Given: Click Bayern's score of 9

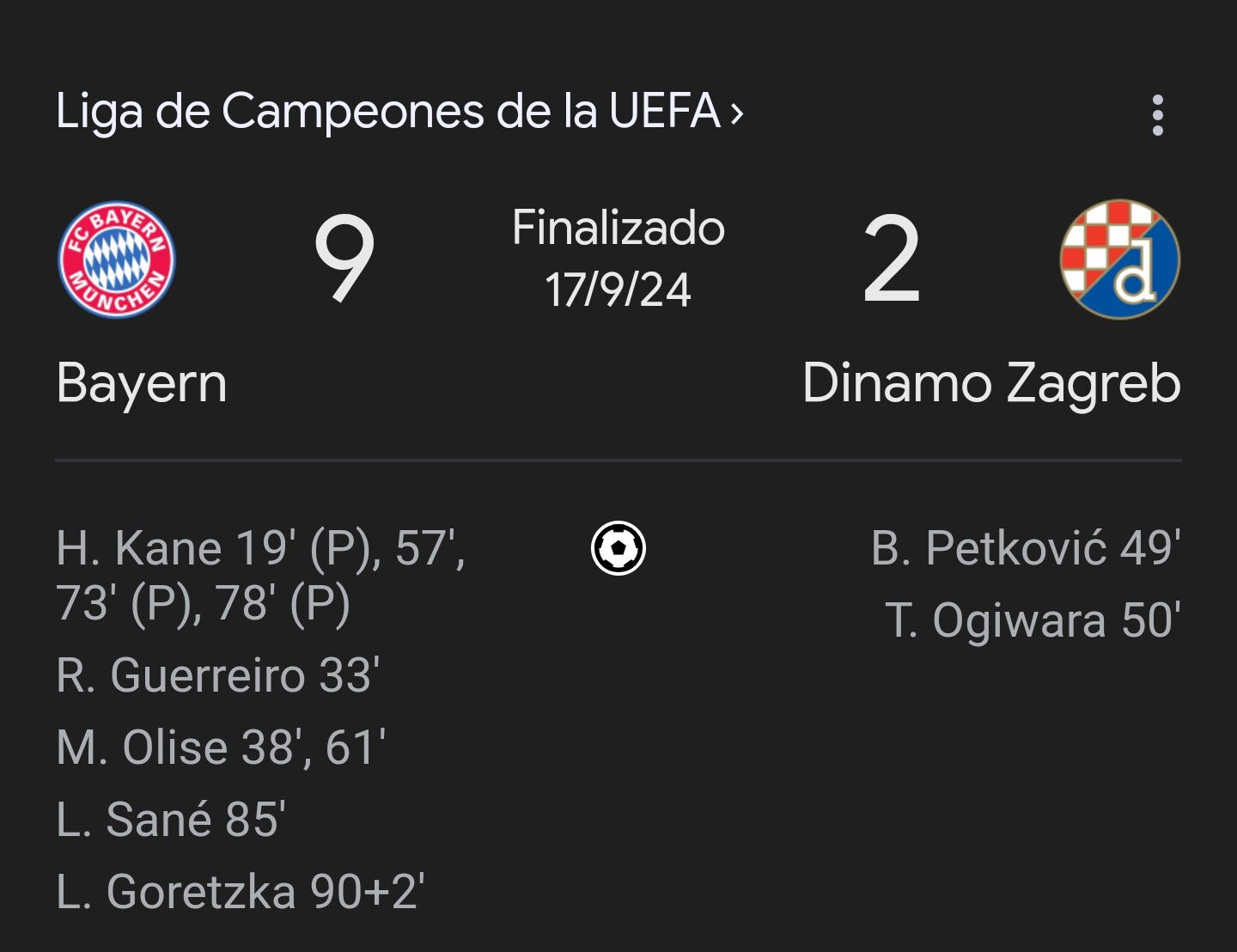Looking at the screenshot, I should (x=344, y=259).
